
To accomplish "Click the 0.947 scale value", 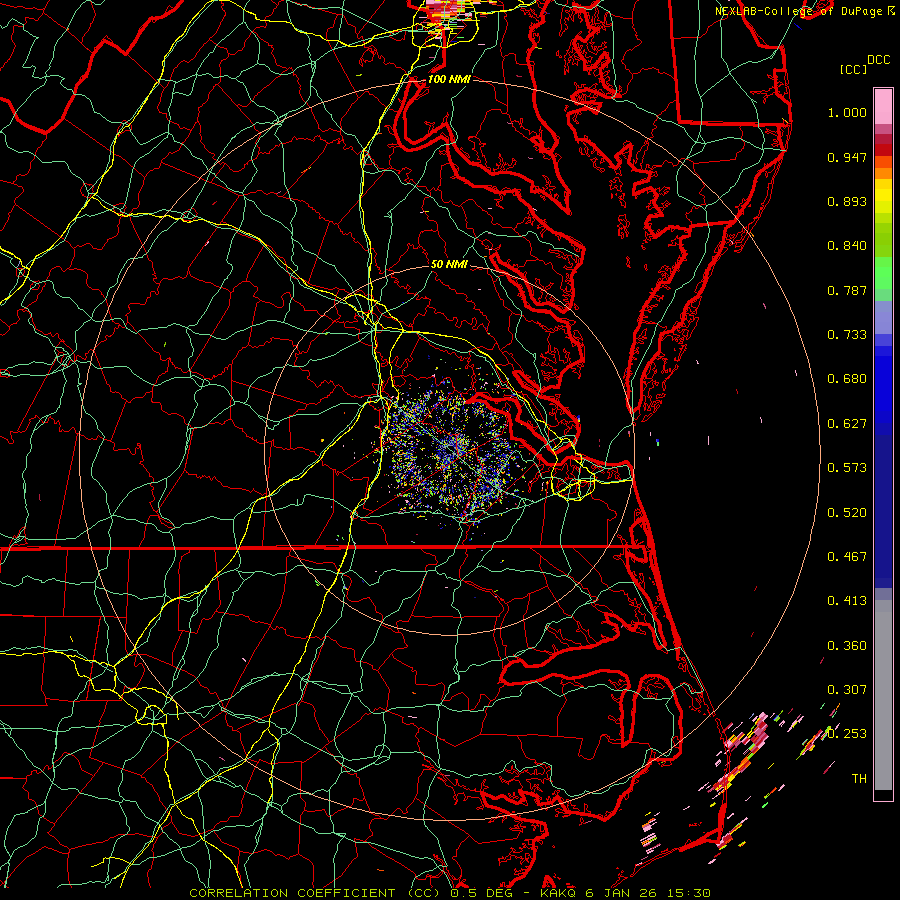I will click(847, 157).
